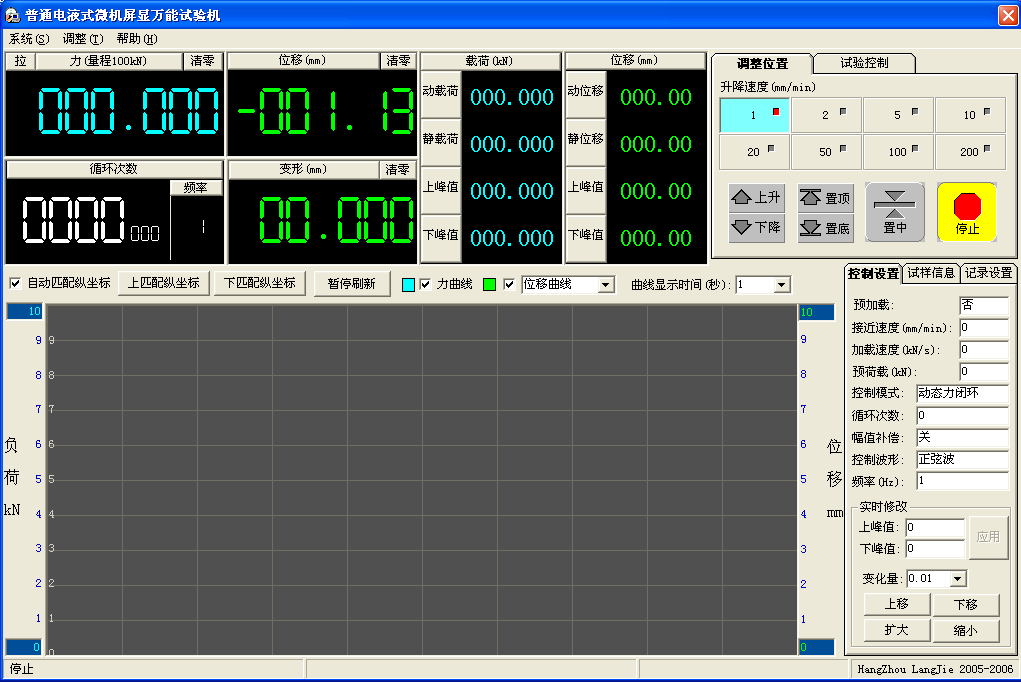The image size is (1021, 682).
Task: Click the 接近速度(mm/min) input field
Action: tap(984, 328)
